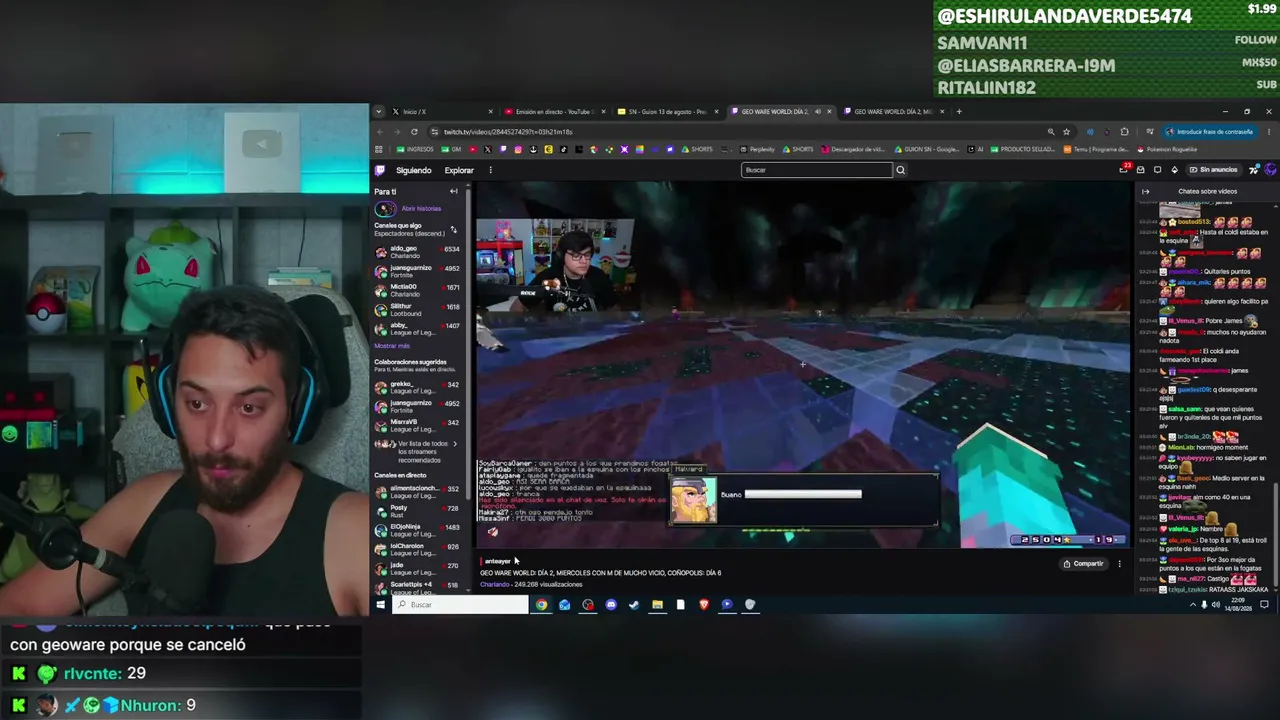Click the video player to pause

[x=803, y=365]
